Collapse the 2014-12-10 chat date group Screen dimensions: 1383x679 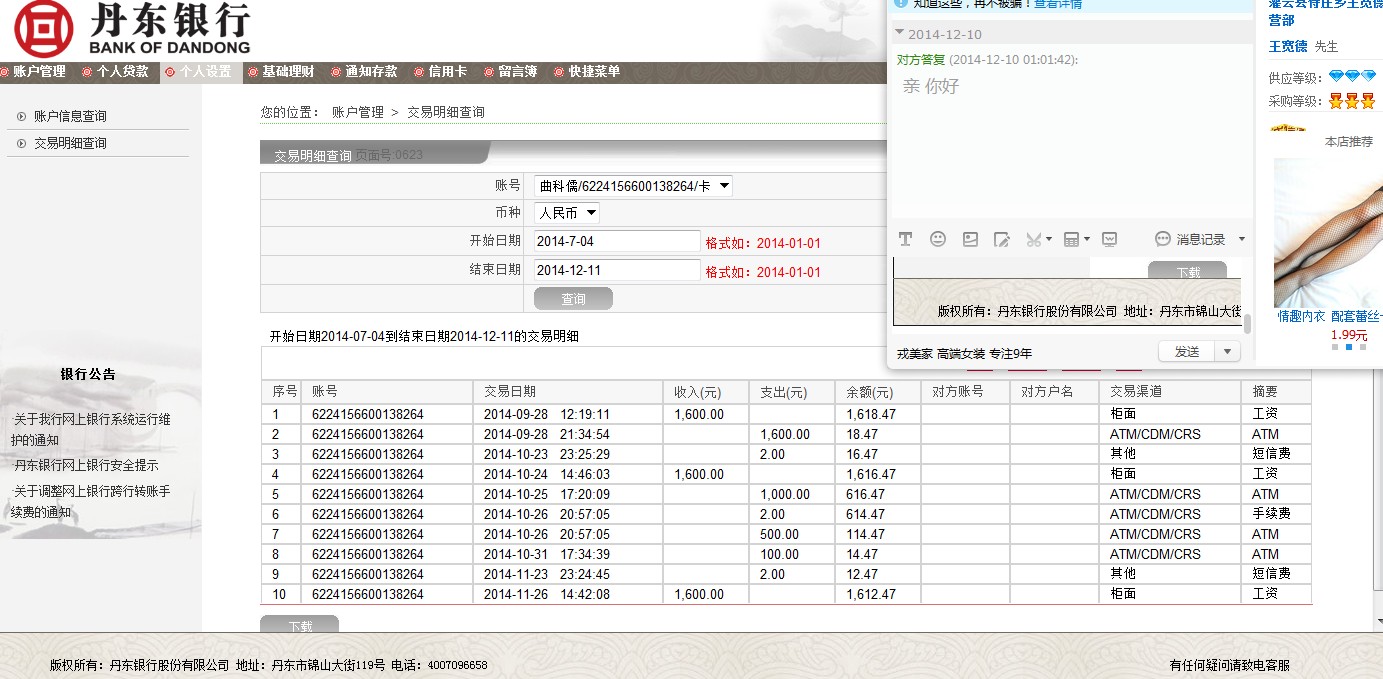[x=899, y=33]
